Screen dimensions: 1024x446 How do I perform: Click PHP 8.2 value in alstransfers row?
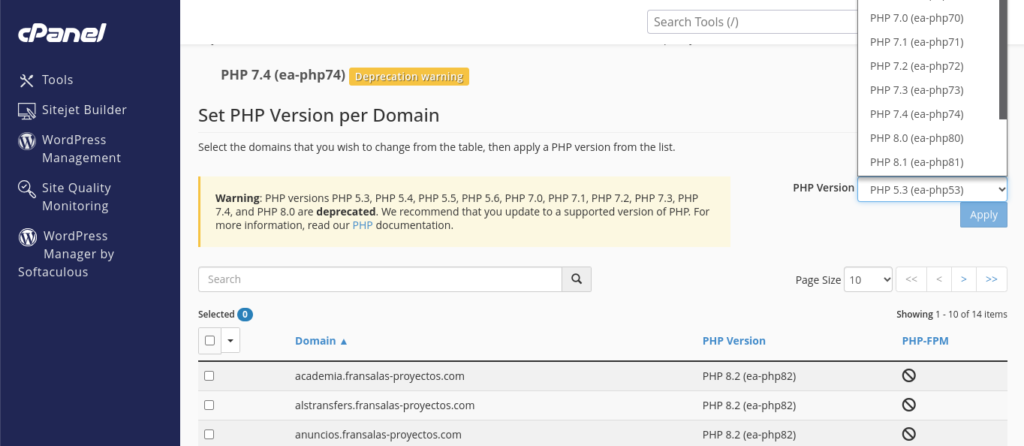pos(749,405)
